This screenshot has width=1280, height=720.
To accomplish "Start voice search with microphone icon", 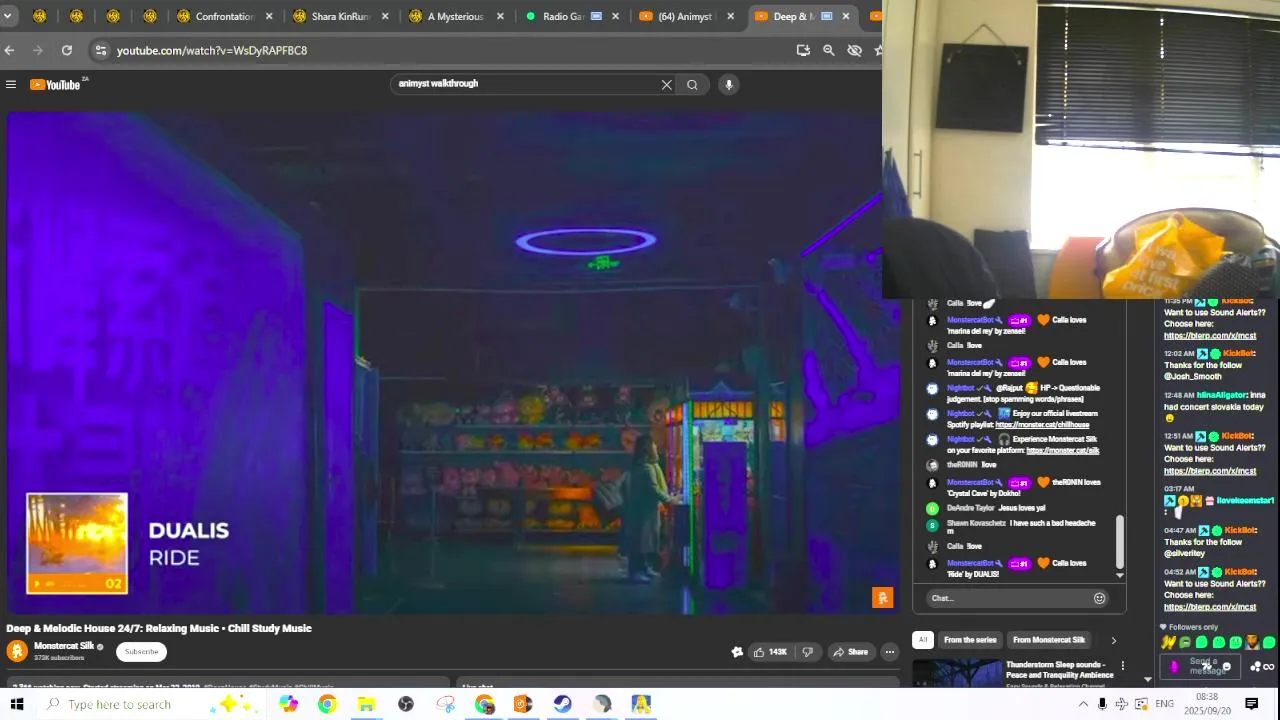I will (729, 85).
